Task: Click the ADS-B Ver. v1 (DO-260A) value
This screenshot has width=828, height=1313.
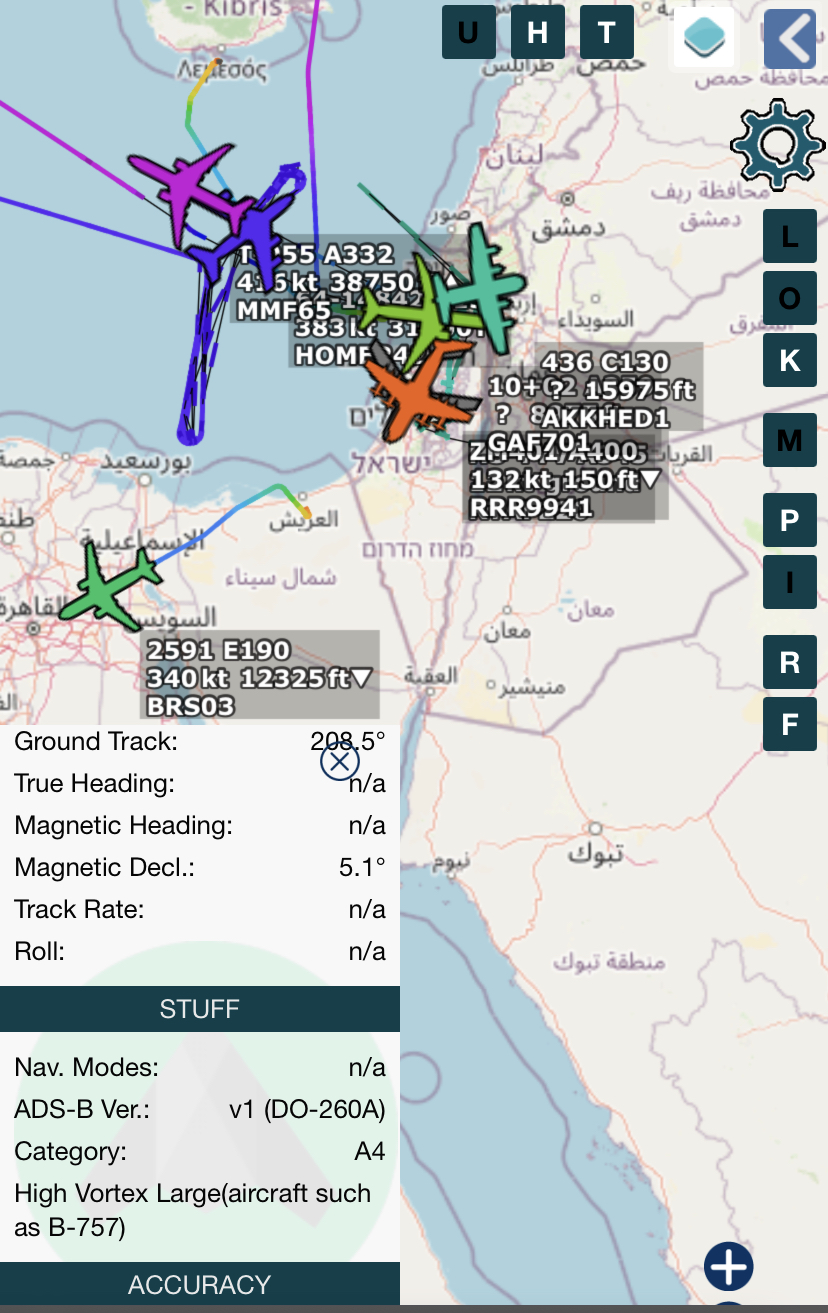Action: tap(307, 1109)
